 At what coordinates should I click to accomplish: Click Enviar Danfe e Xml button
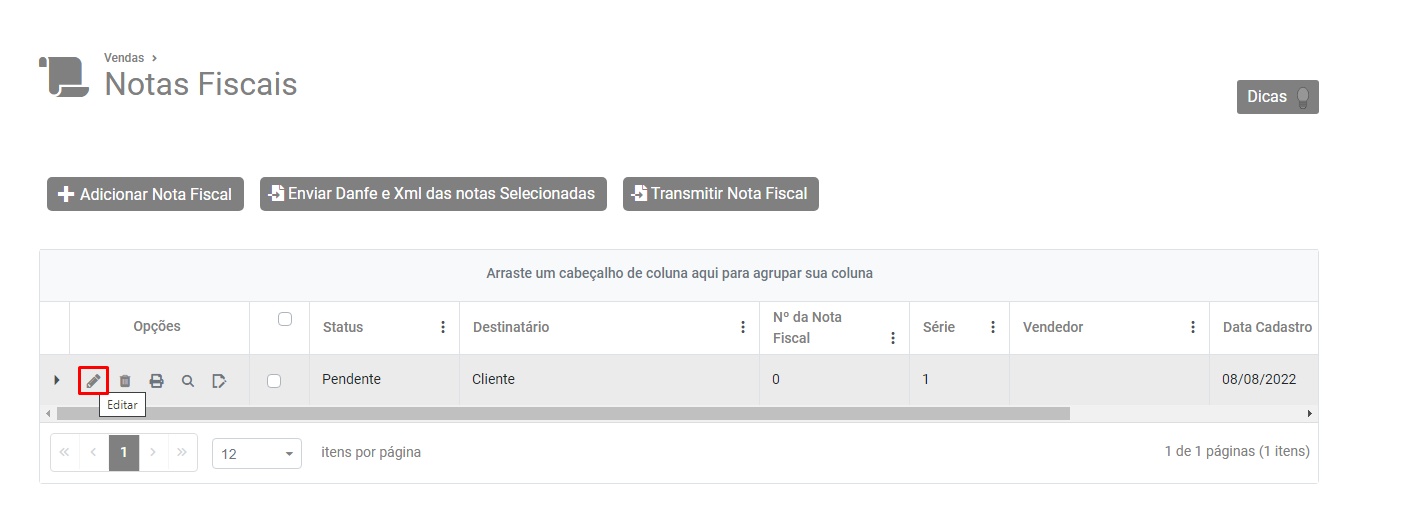pos(433,194)
